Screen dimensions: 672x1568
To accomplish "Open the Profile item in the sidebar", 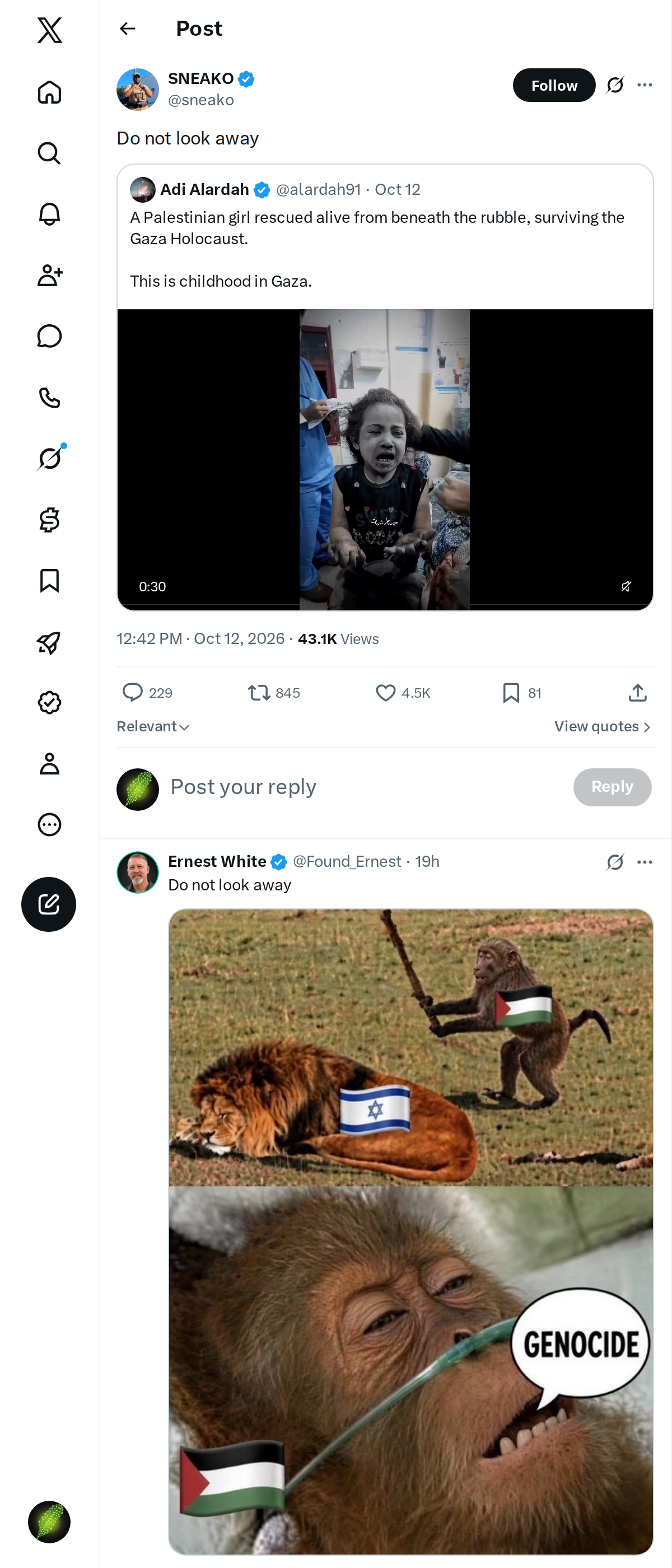I will point(49,763).
